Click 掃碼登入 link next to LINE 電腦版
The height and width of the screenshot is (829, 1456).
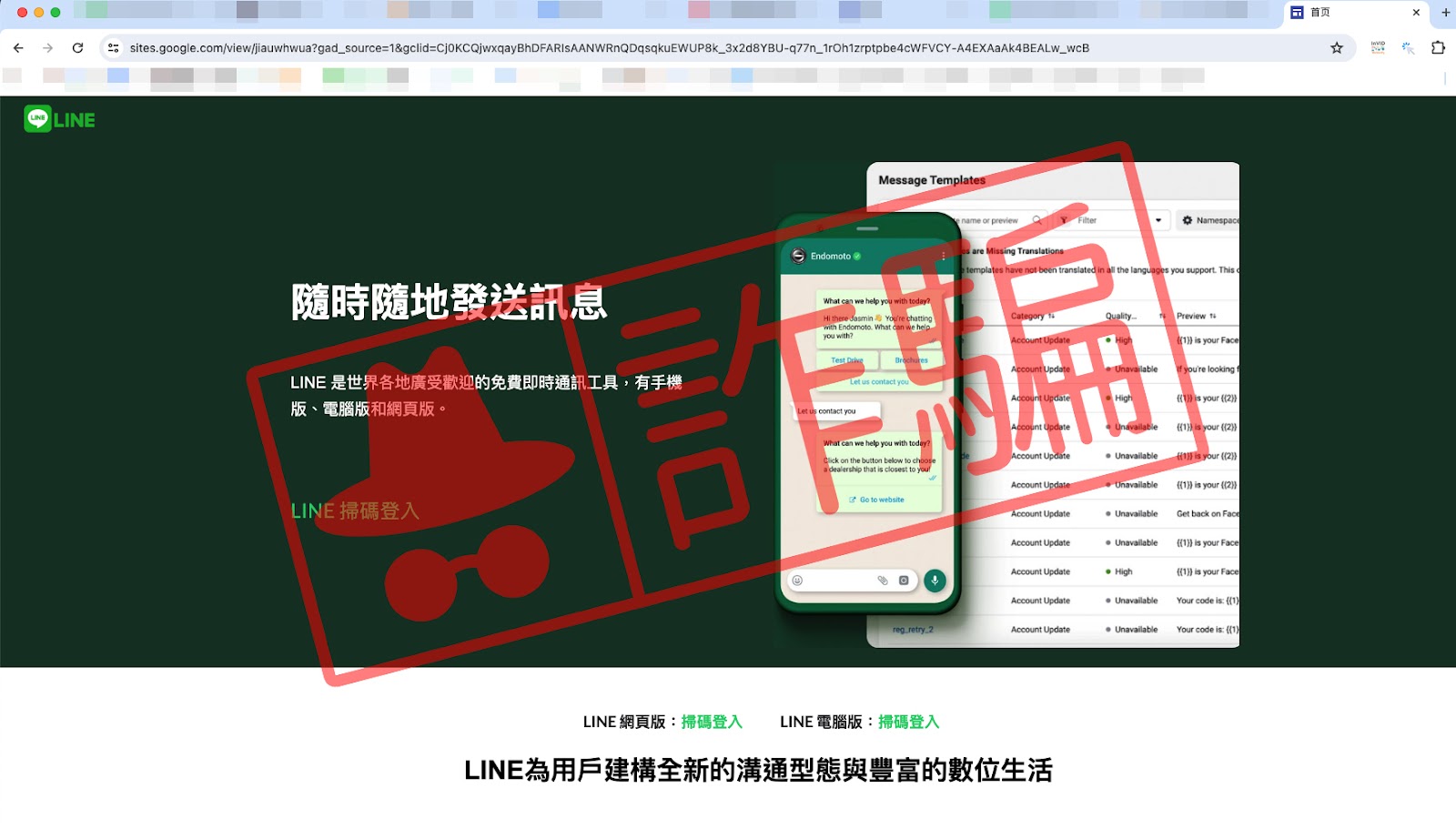tap(908, 722)
